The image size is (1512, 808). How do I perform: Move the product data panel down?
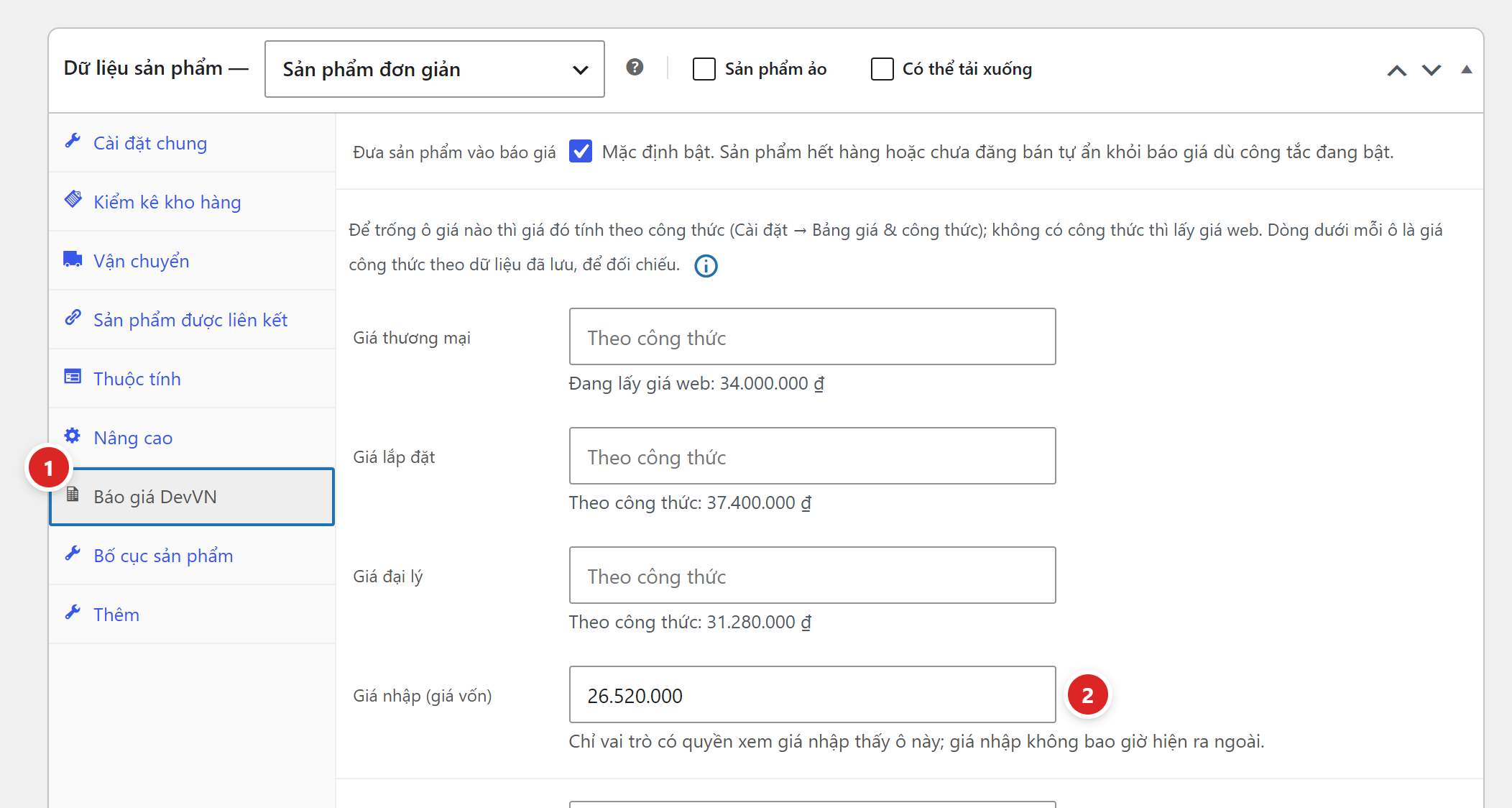pyautogui.click(x=1432, y=70)
